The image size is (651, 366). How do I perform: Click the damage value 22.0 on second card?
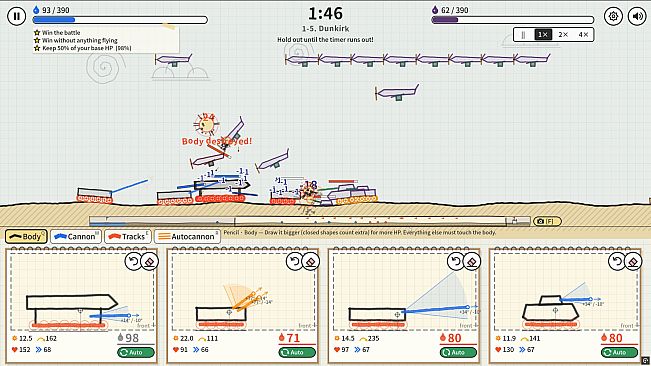(187, 338)
